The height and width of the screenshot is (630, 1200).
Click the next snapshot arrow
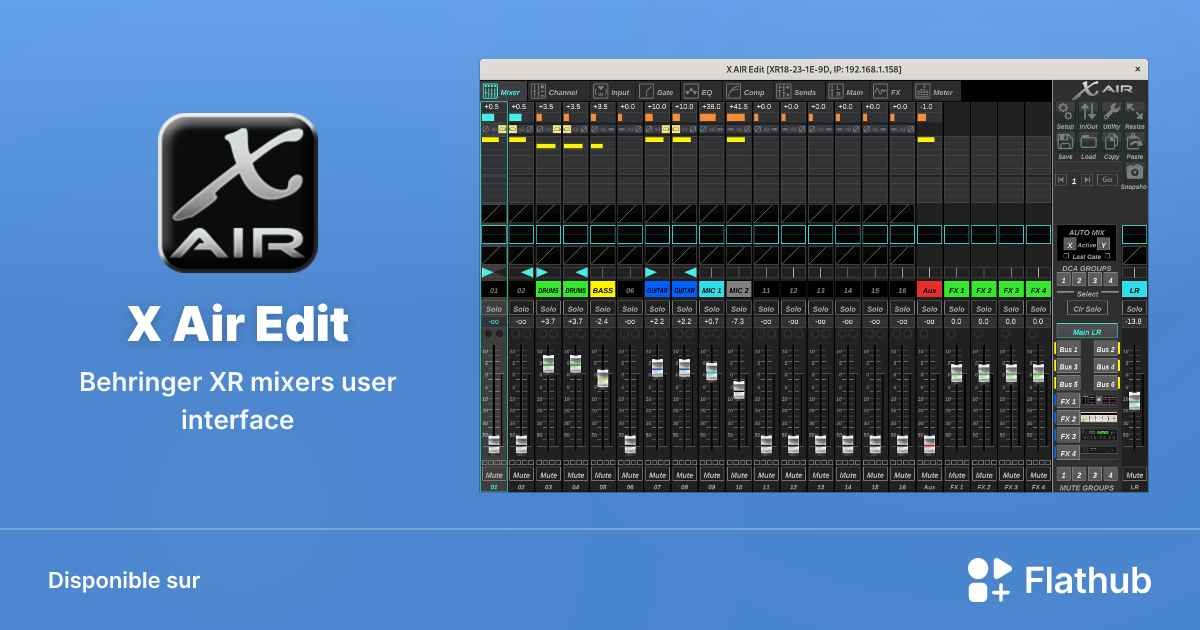(1087, 180)
